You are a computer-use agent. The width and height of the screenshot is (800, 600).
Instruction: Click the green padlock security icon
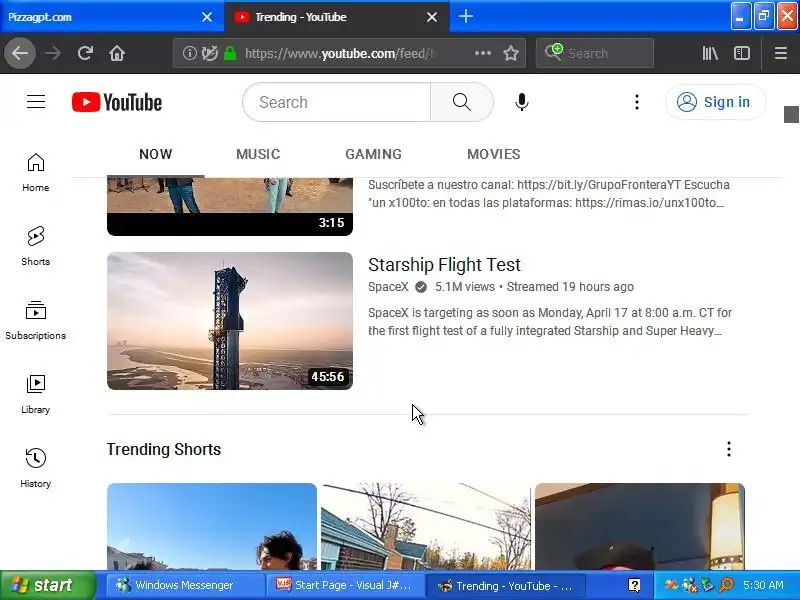pos(230,53)
